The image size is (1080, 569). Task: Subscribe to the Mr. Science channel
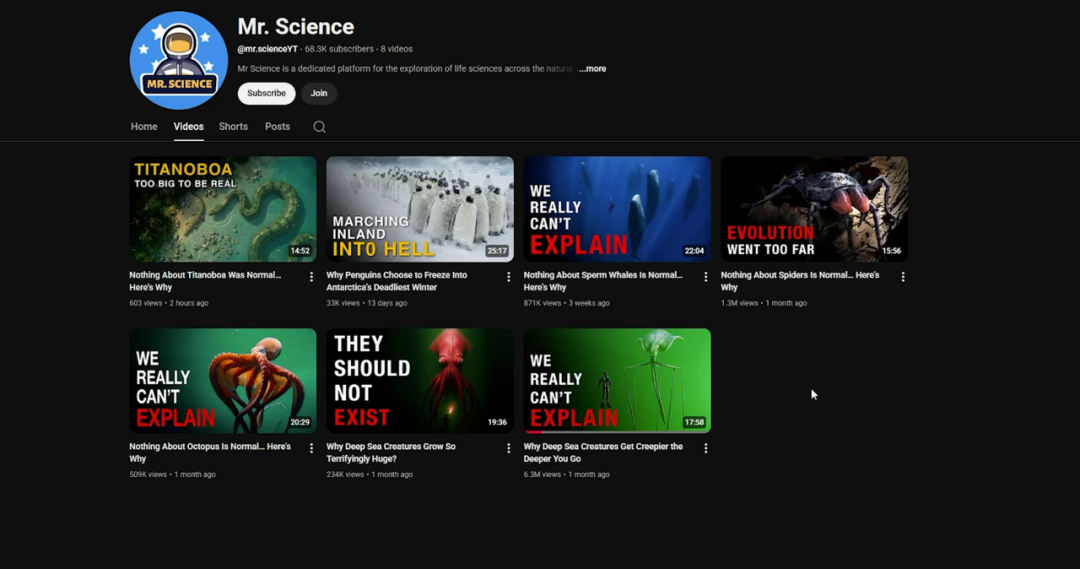266,93
